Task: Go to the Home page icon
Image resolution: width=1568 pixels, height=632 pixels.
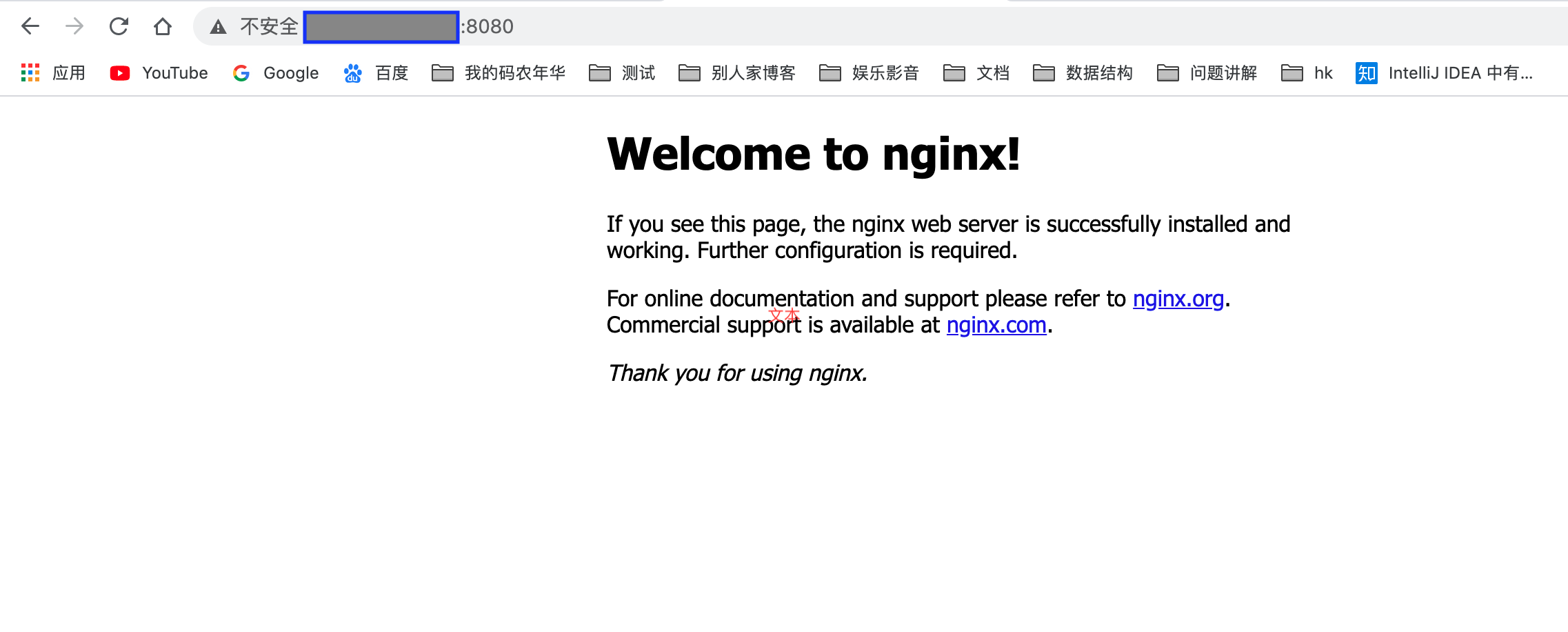Action: coord(163,26)
